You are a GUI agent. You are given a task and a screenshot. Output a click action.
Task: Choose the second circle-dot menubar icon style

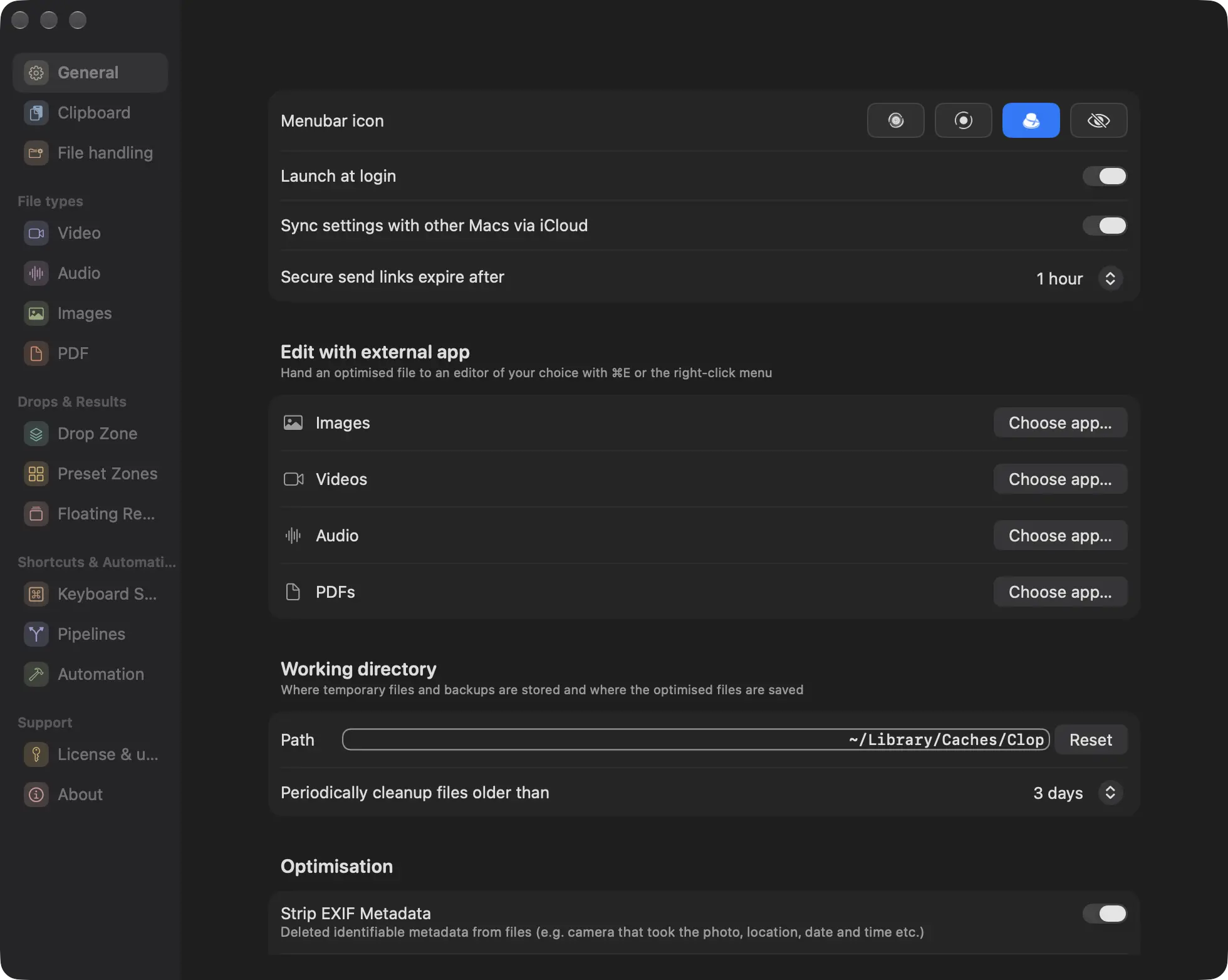tap(964, 120)
